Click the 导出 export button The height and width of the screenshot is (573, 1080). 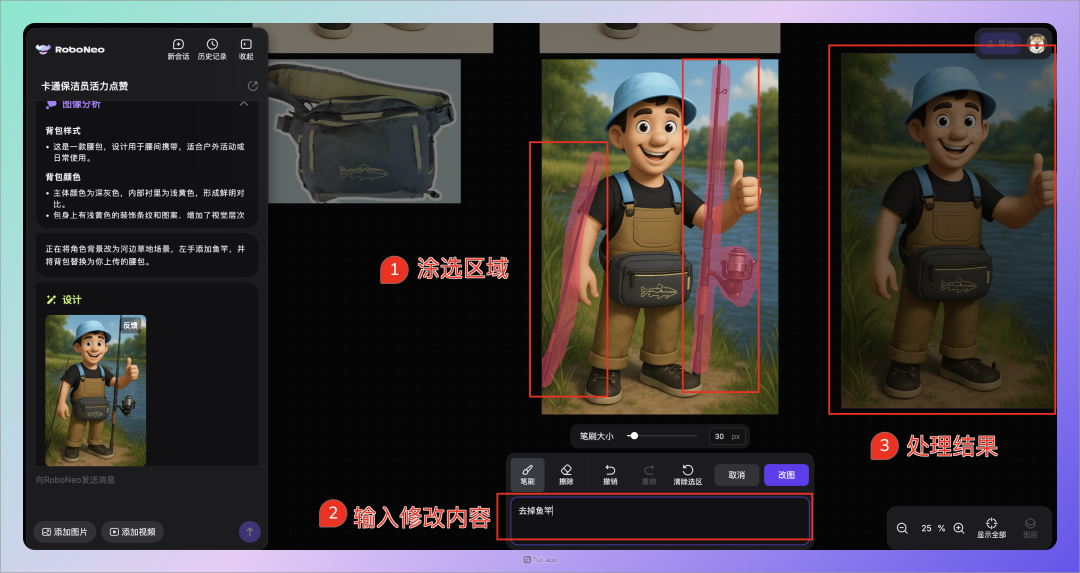pos(1000,43)
